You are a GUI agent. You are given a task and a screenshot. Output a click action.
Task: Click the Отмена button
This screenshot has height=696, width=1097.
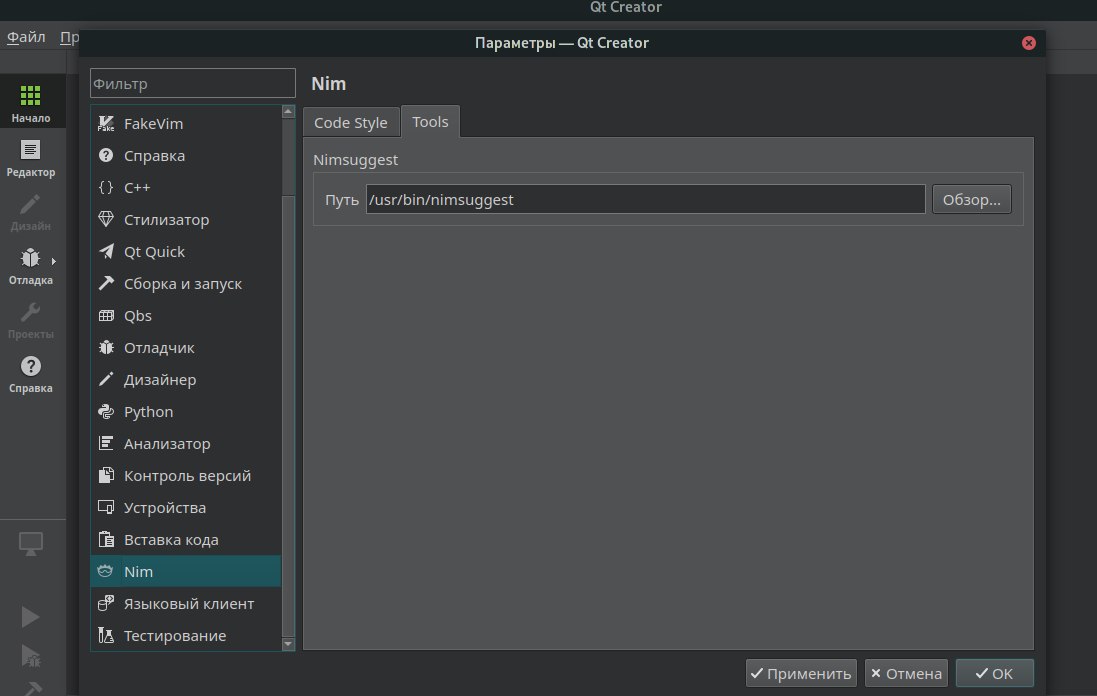pos(906,673)
